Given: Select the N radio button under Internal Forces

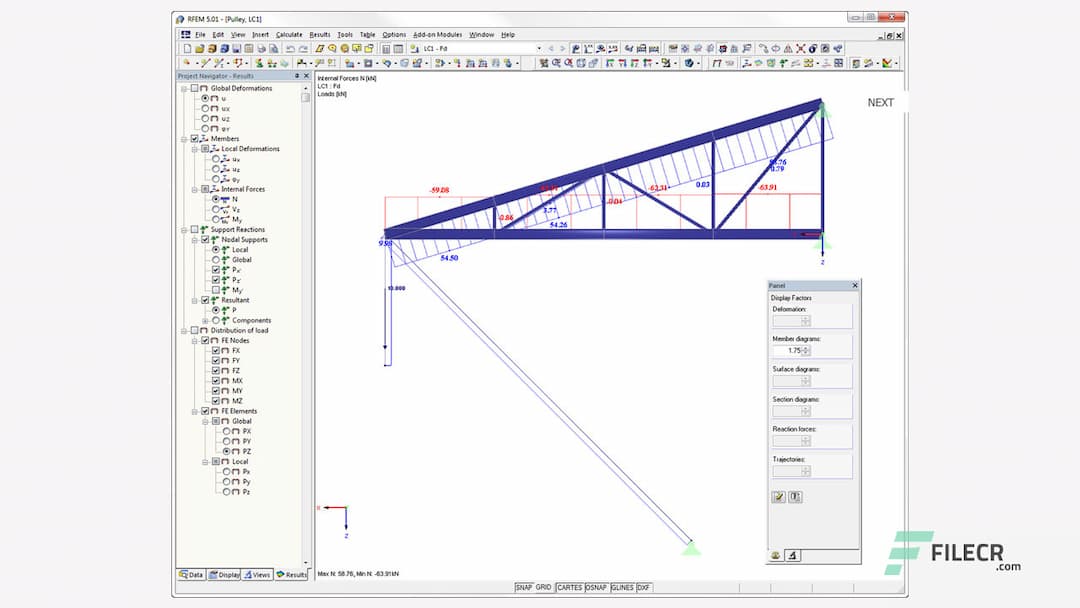Looking at the screenshot, I should 214,200.
